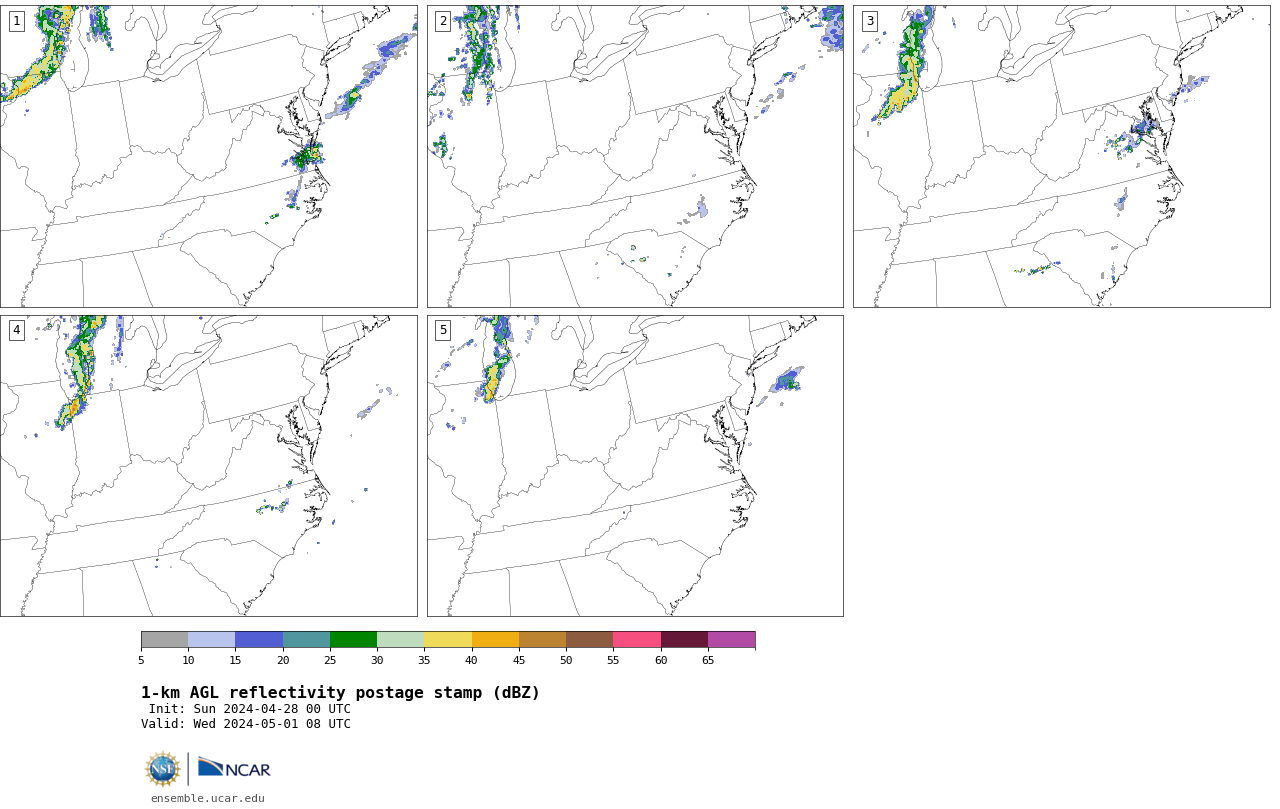Click the 1-km AGL reflectivity title
The height and width of the screenshot is (809, 1280).
pyautogui.click(x=340, y=693)
